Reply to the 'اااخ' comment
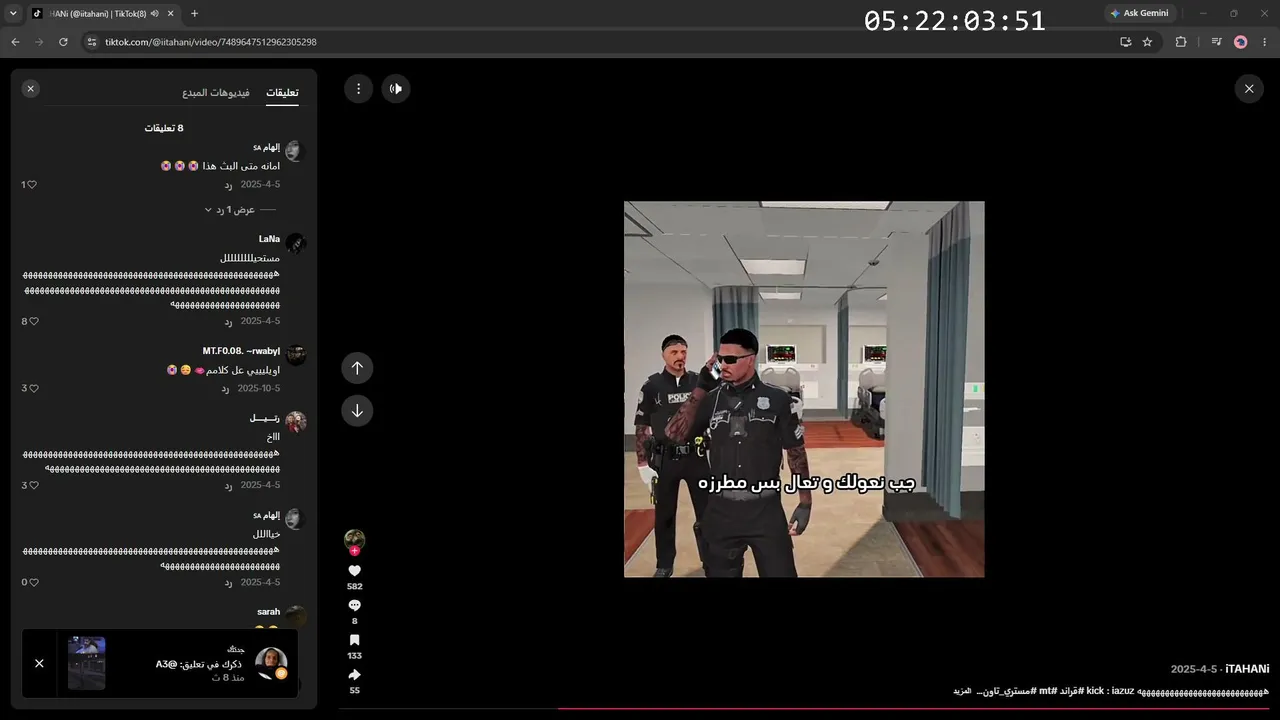Image resolution: width=1280 pixels, height=720 pixels. pos(228,486)
